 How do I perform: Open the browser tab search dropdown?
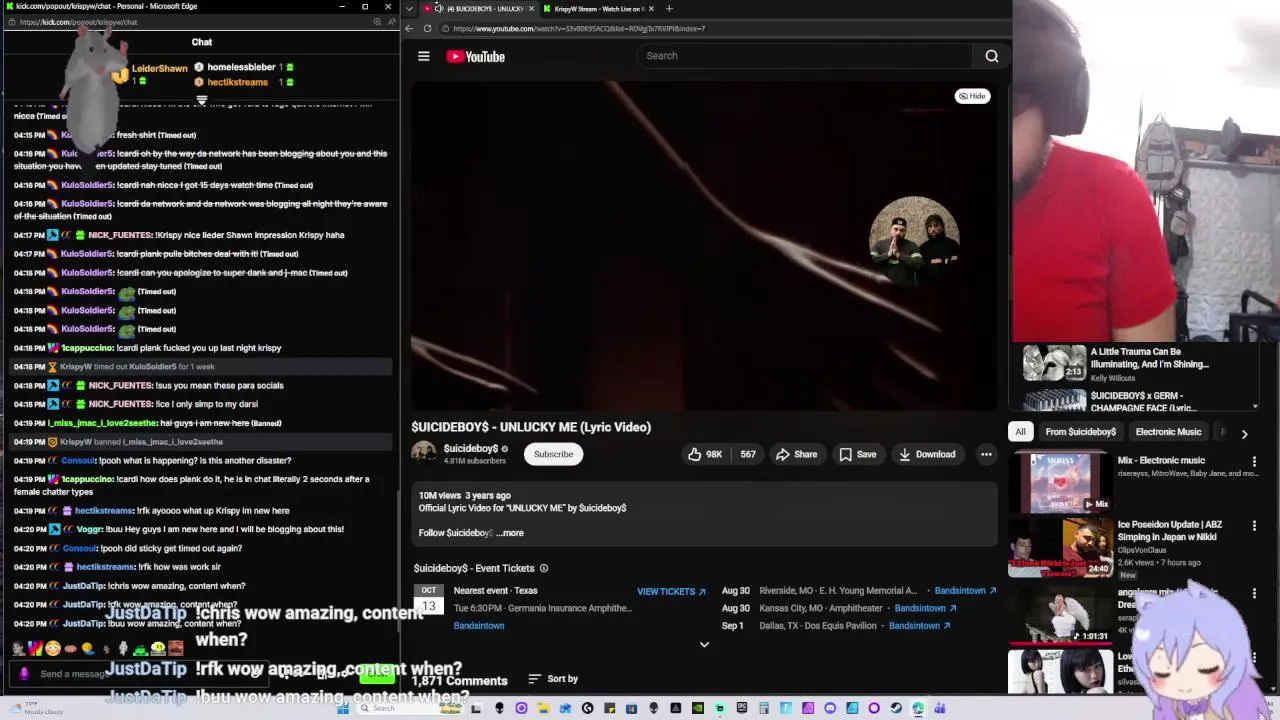pos(409,9)
